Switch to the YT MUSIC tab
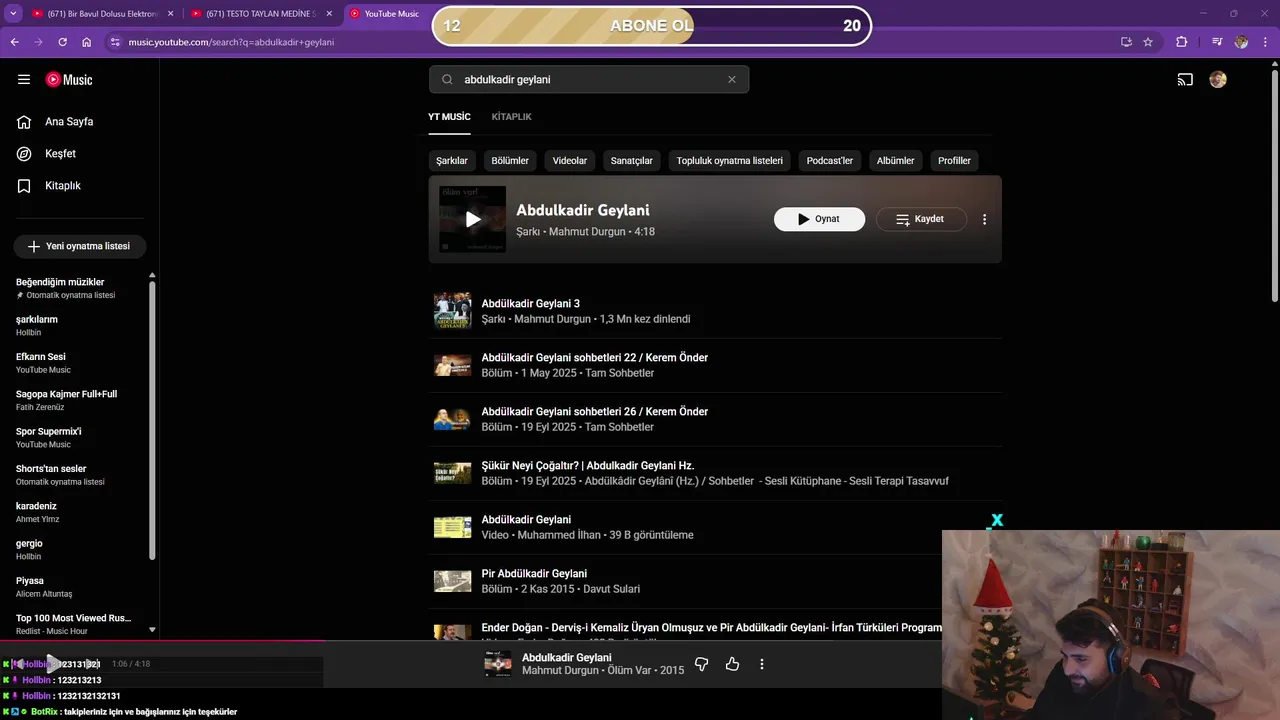1280x720 pixels. click(x=449, y=117)
